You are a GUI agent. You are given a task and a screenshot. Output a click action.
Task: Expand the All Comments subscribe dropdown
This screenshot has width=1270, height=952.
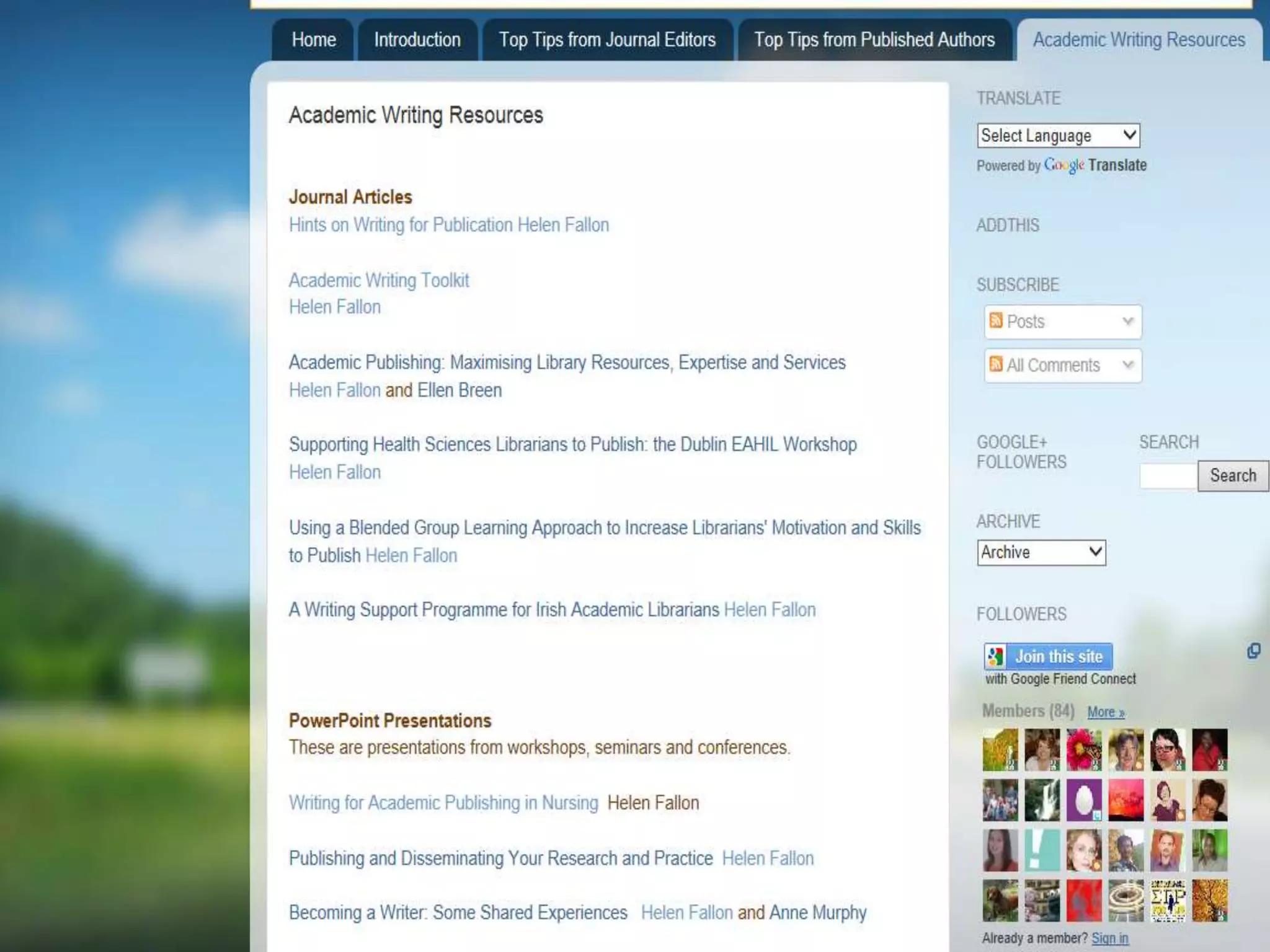click(x=1127, y=365)
